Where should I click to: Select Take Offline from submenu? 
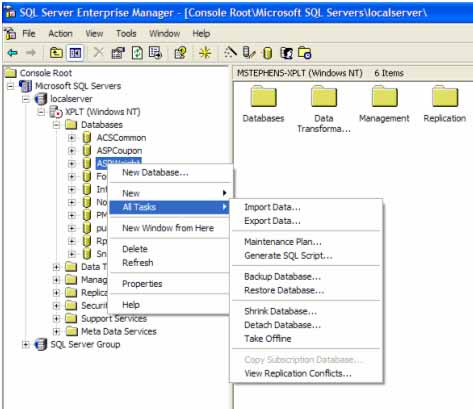point(306,339)
